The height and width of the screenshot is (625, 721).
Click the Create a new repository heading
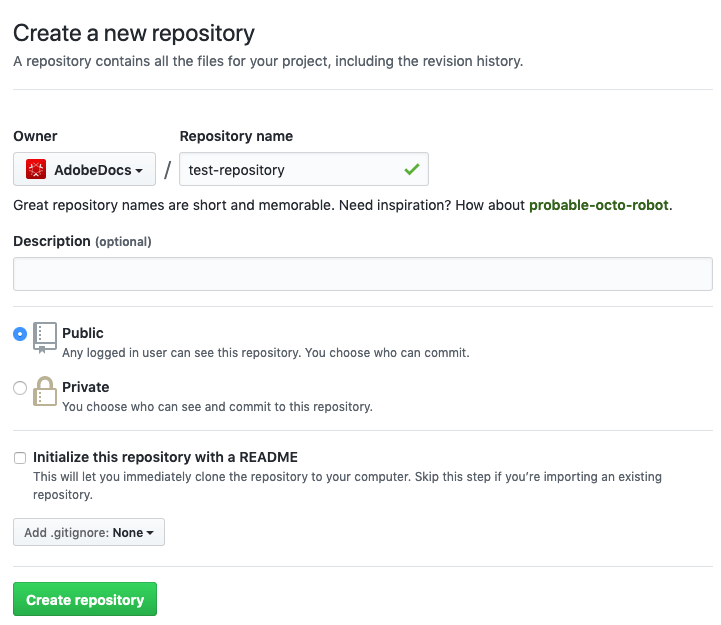click(x=134, y=33)
